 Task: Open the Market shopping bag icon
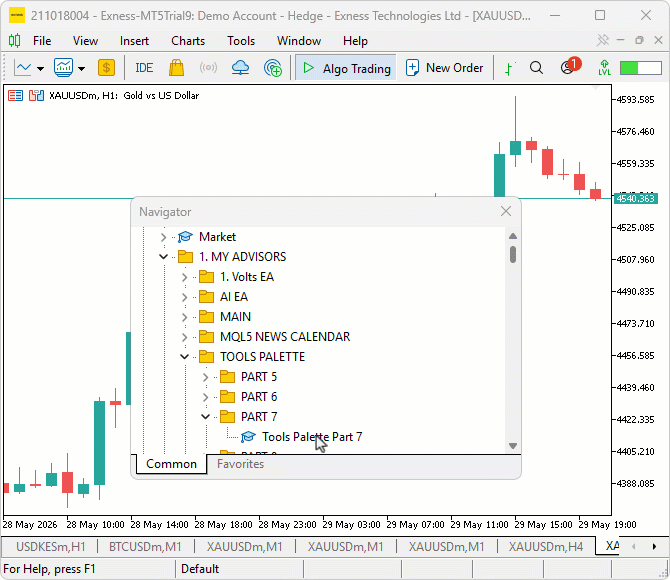pyautogui.click(x=176, y=68)
